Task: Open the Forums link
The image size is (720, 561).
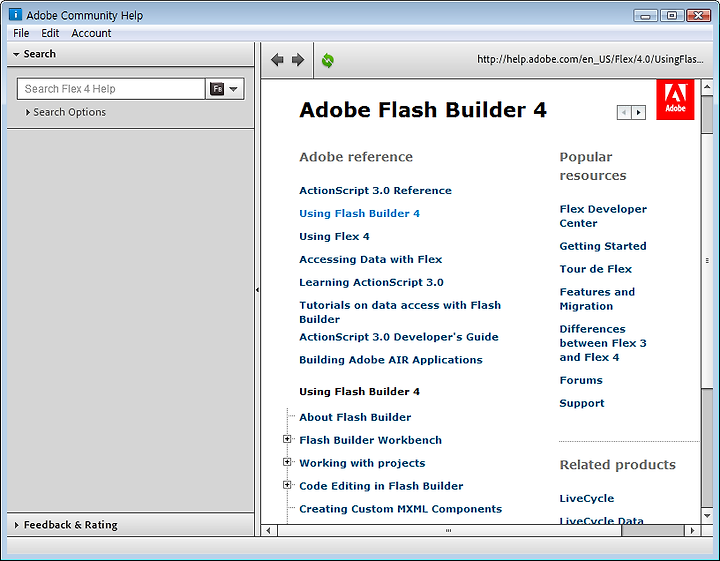Action: 580,380
